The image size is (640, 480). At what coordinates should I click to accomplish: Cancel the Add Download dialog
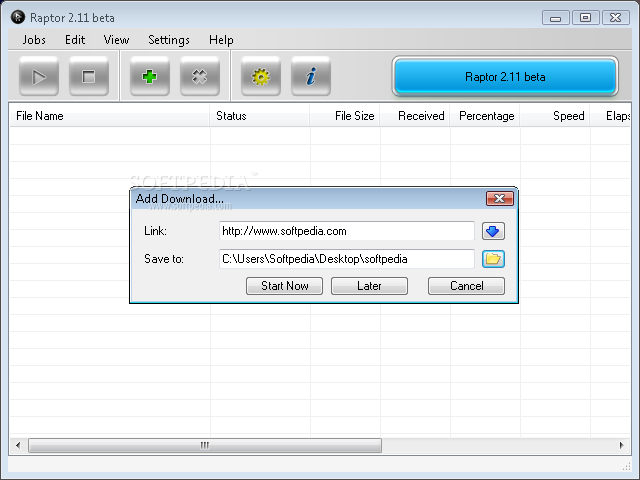coord(467,286)
